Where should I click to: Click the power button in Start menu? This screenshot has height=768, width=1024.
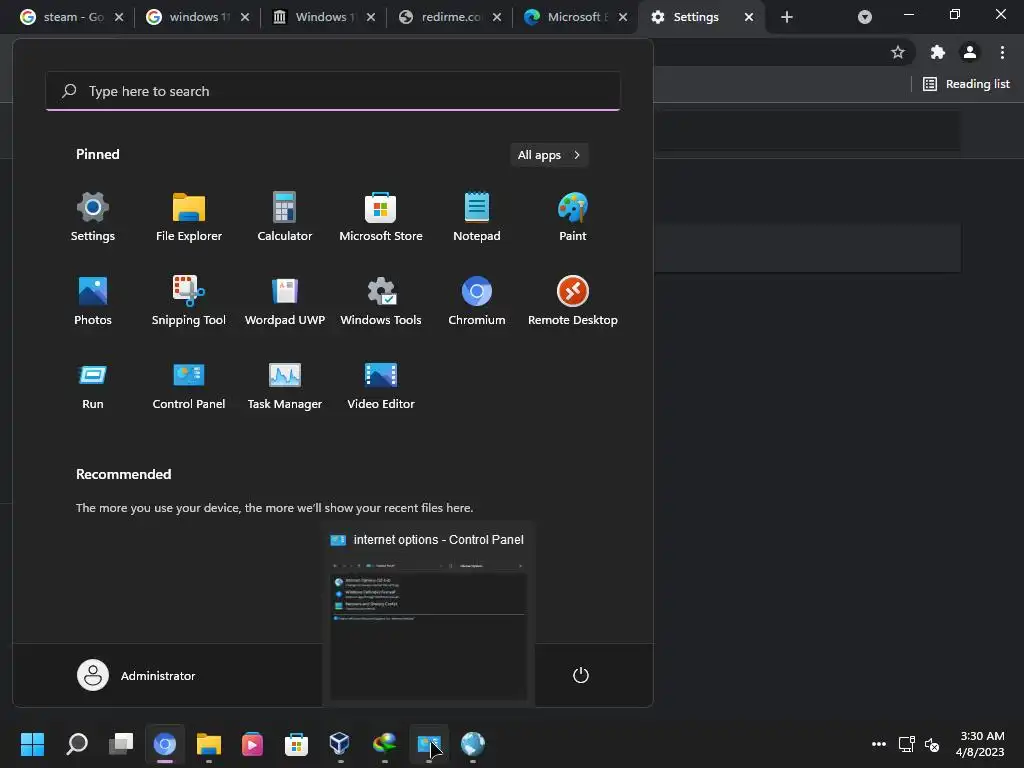coord(581,675)
